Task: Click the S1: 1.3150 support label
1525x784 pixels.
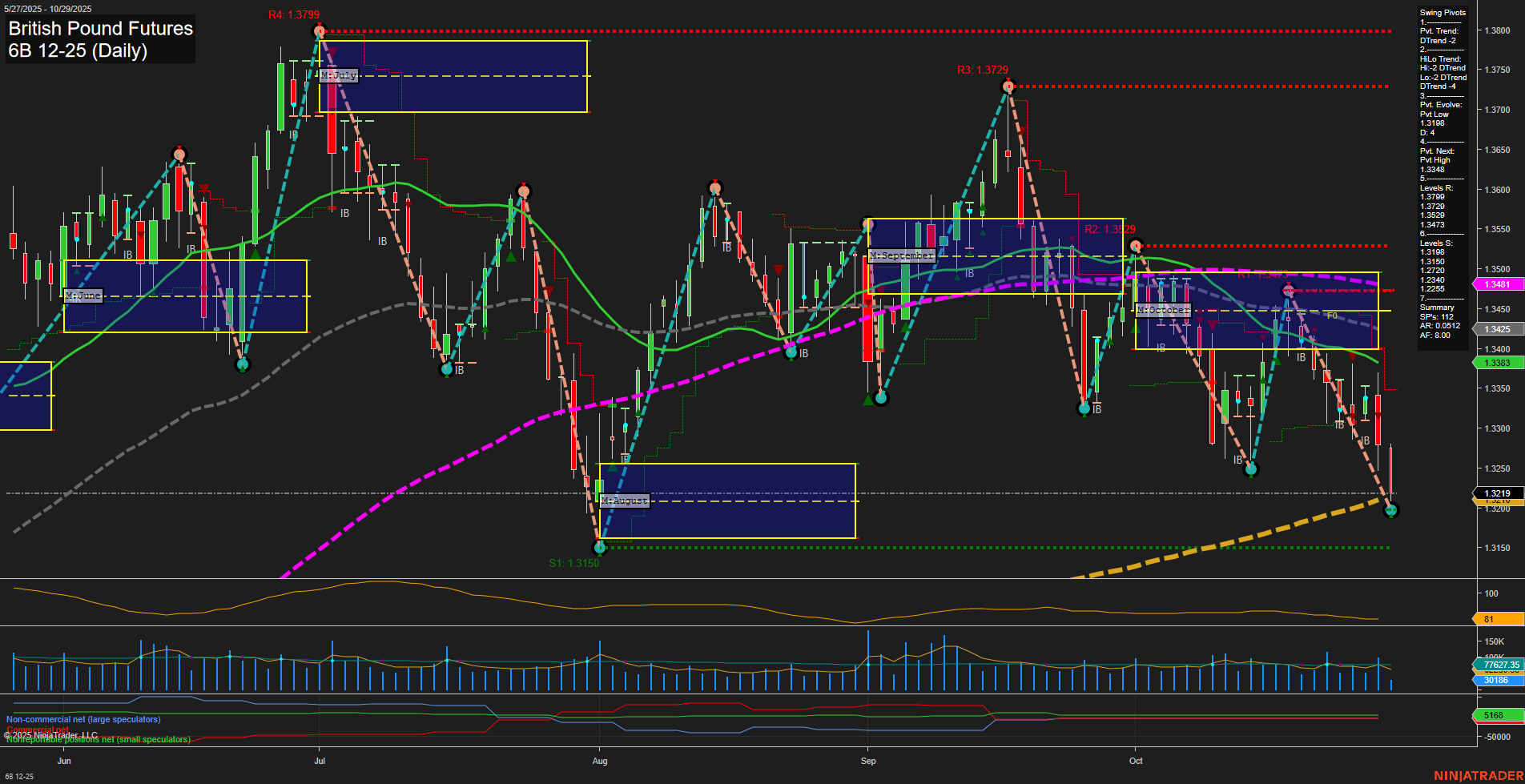Action: (x=573, y=563)
